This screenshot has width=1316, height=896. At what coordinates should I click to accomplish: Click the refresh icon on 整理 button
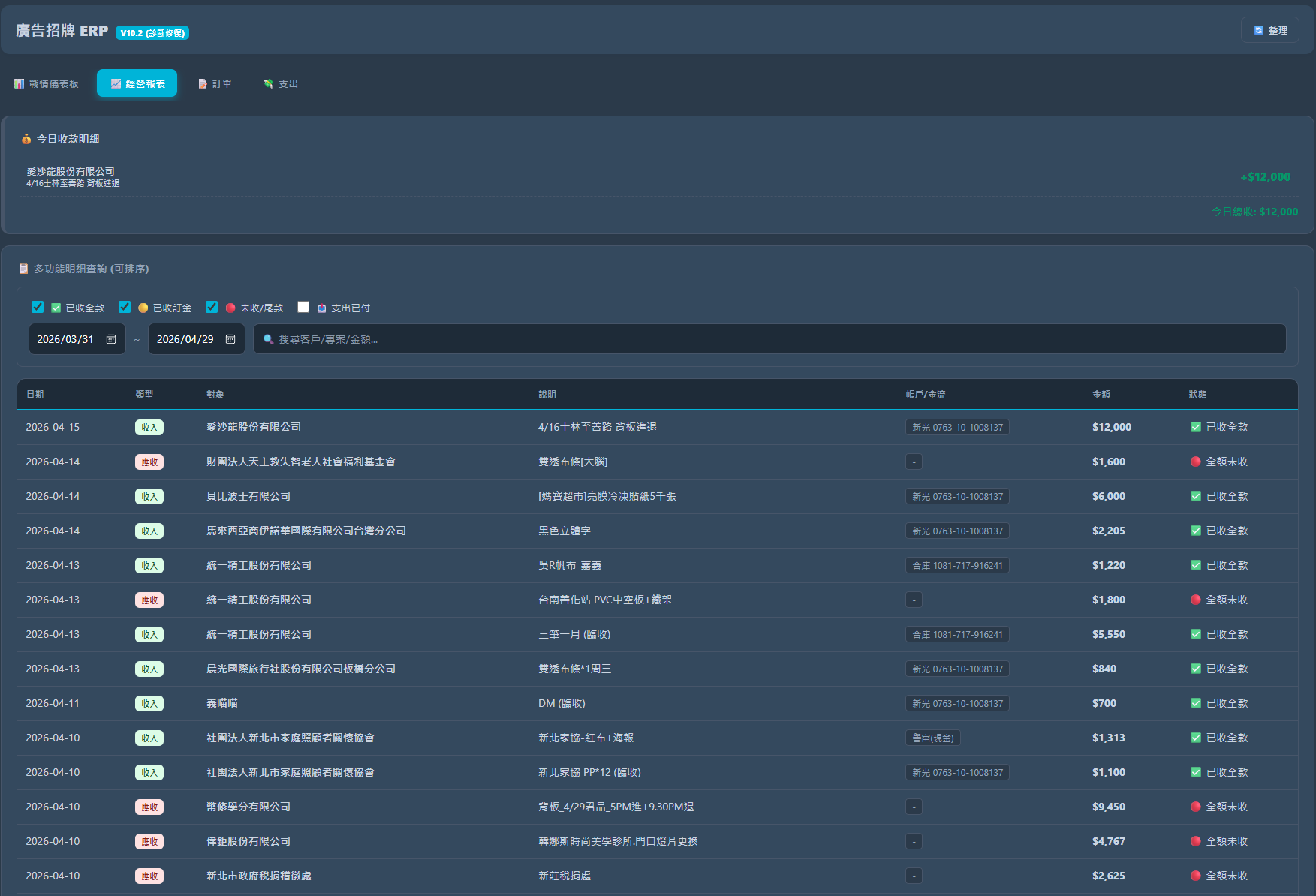1258,30
